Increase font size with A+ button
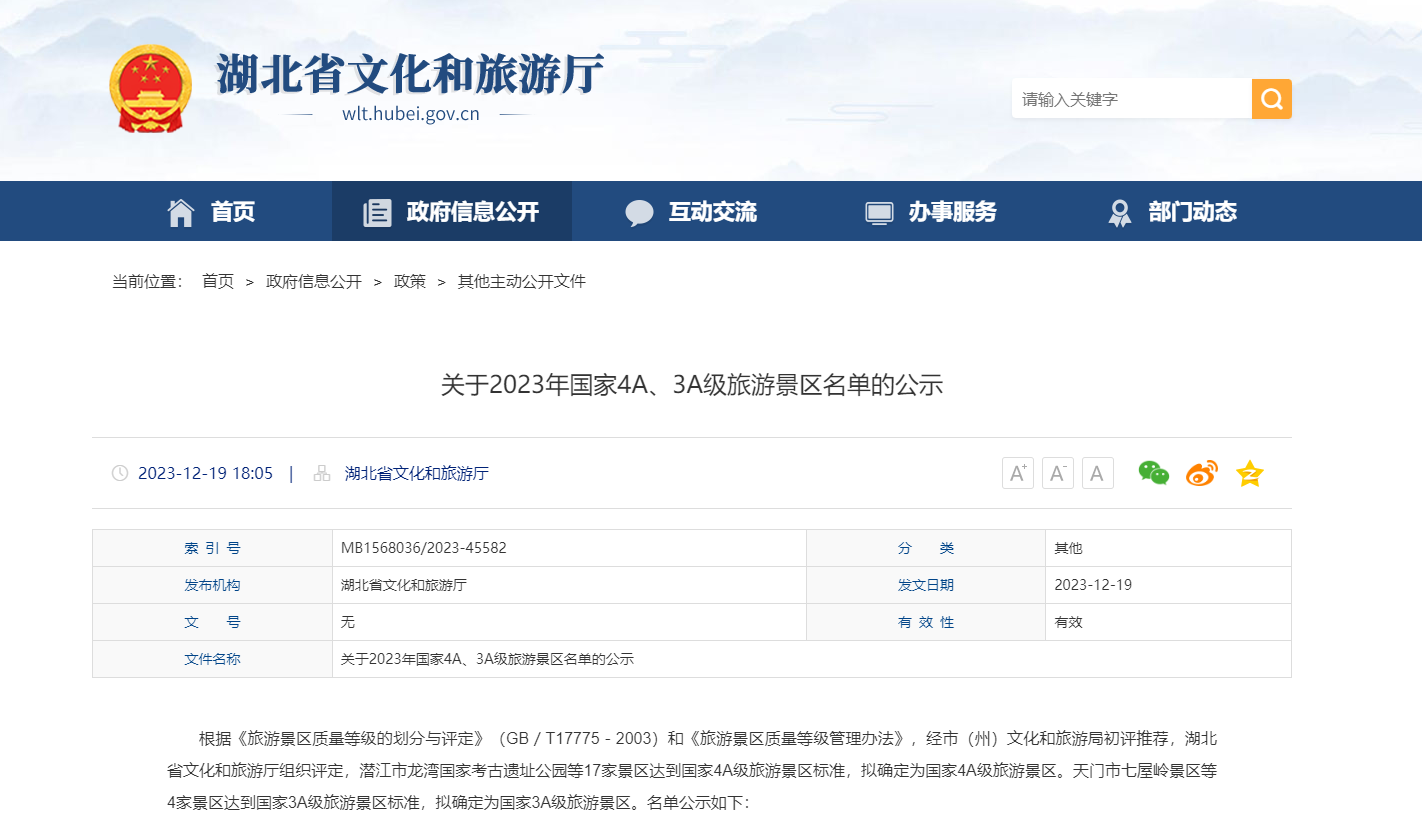The image size is (1422, 822). pos(1017,473)
